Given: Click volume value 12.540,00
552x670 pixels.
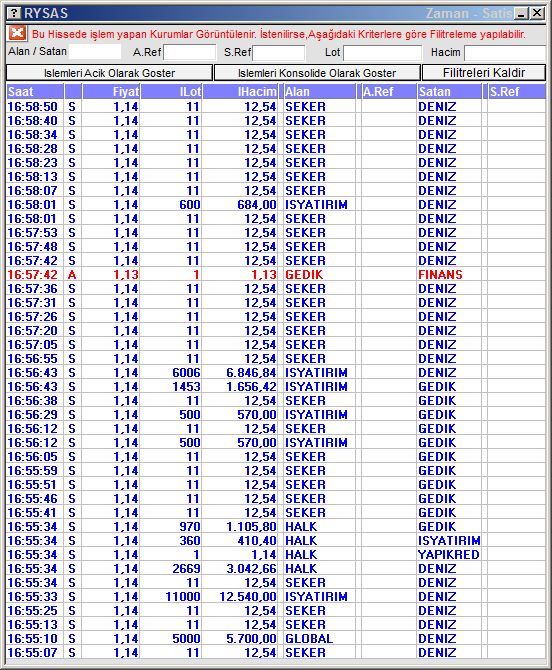Looking at the screenshot, I should click(x=248, y=597).
